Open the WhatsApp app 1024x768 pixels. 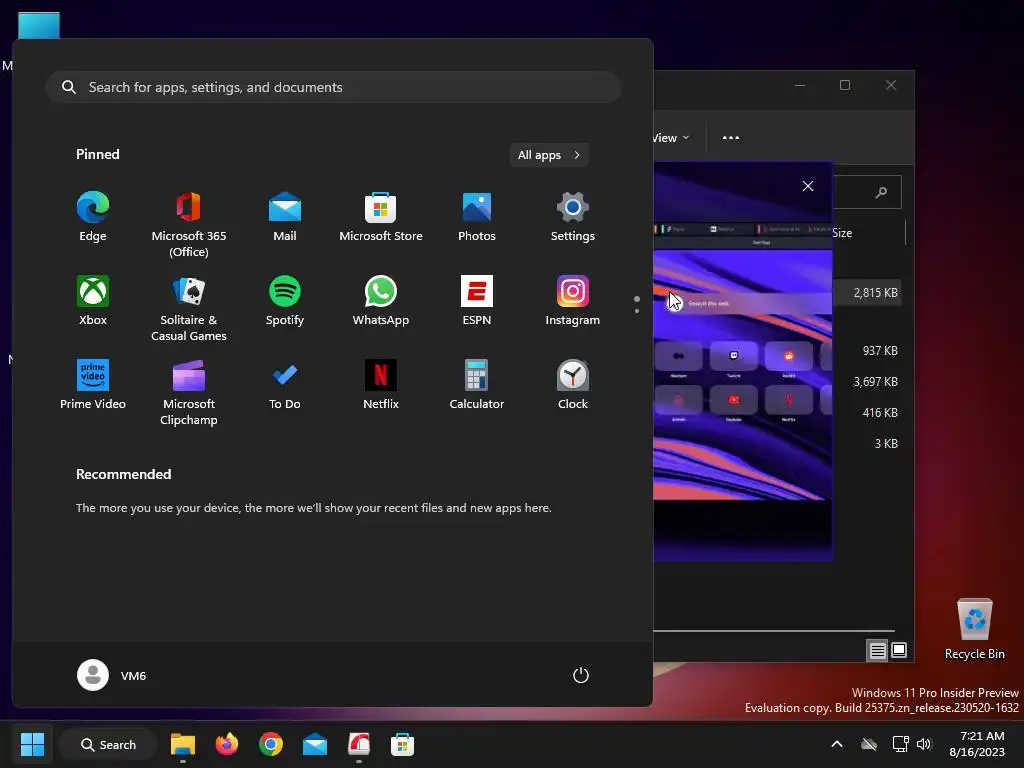tap(381, 301)
